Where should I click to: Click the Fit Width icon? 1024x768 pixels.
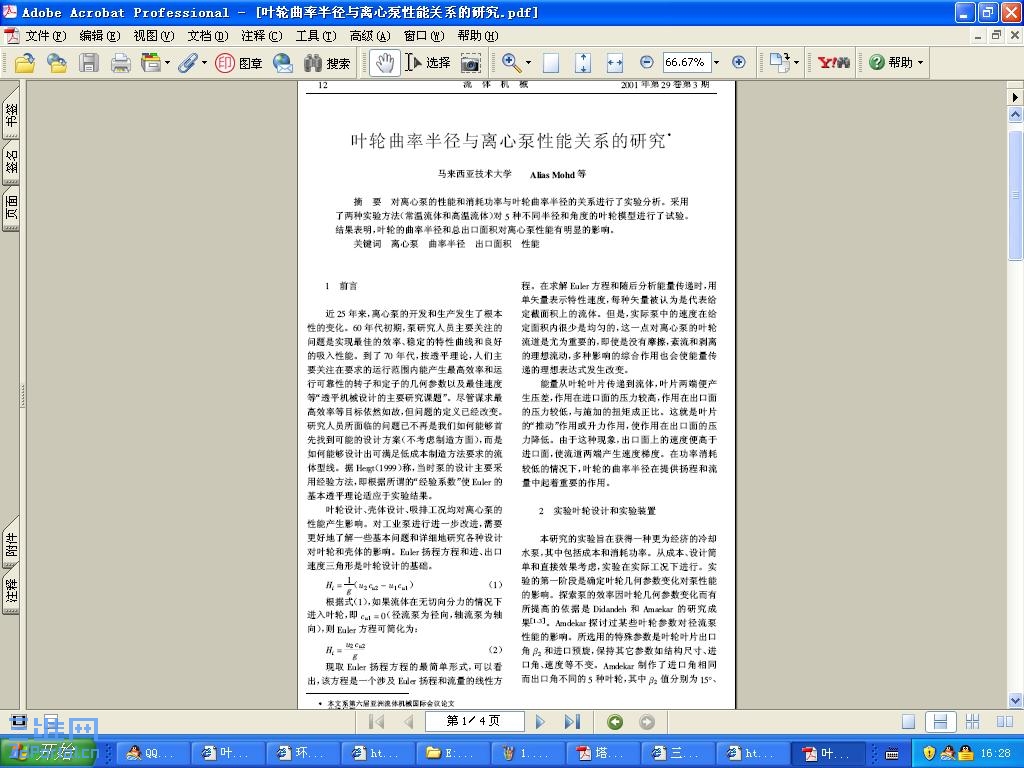coord(615,63)
